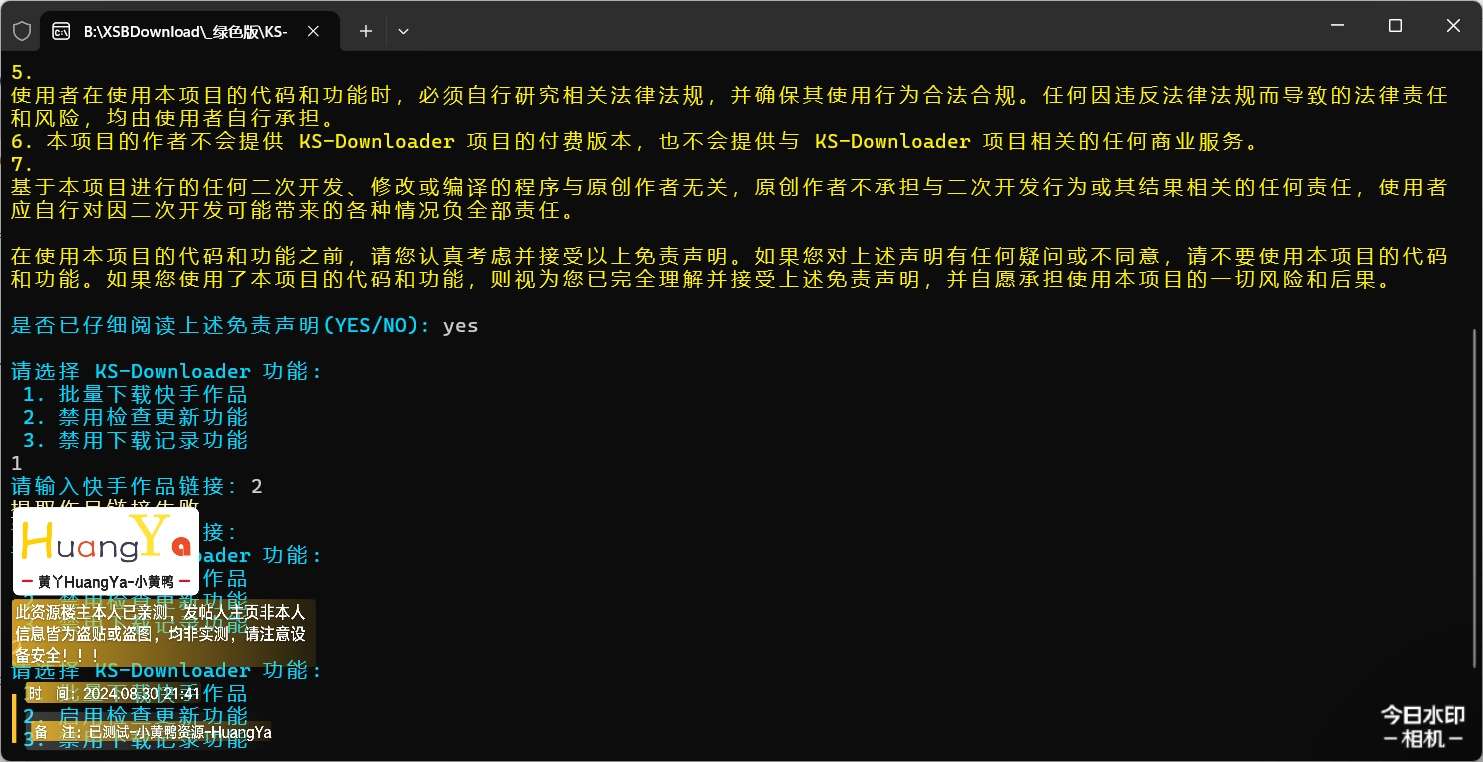Maximize the terminal window
Screen dimensions: 1483x762
pyautogui.click(x=1395, y=26)
